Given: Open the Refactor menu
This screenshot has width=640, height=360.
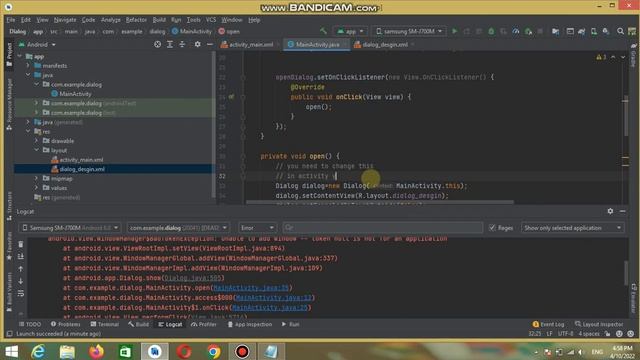Looking at the screenshot, I should [136, 20].
